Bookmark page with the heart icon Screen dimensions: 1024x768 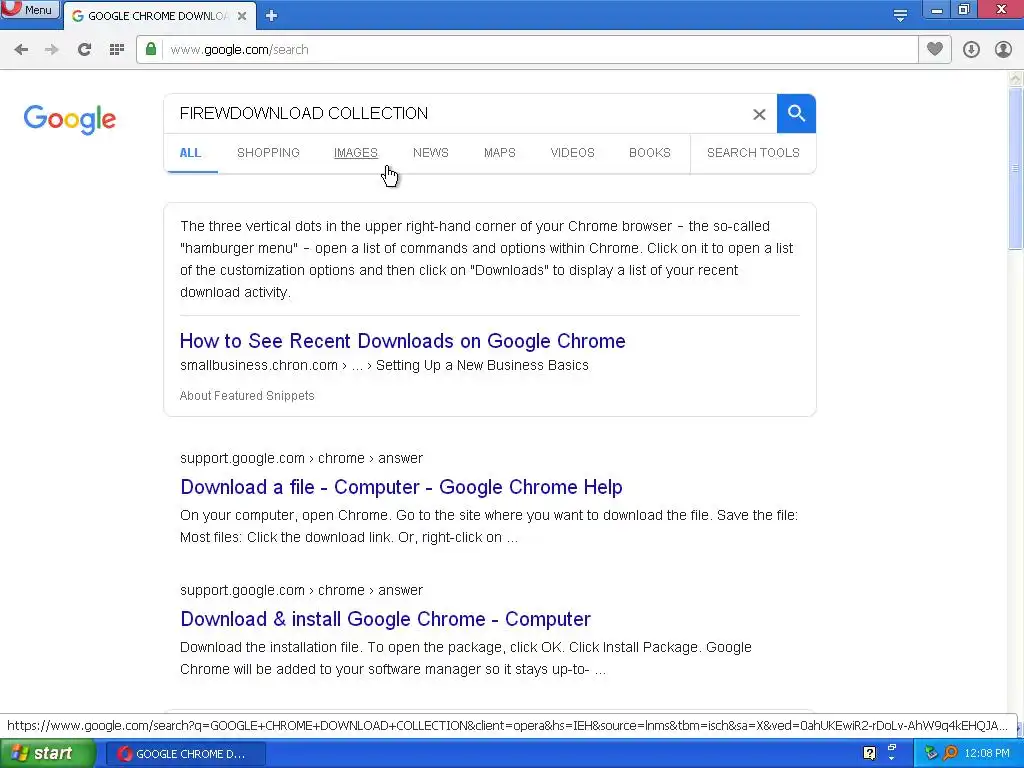click(x=935, y=49)
